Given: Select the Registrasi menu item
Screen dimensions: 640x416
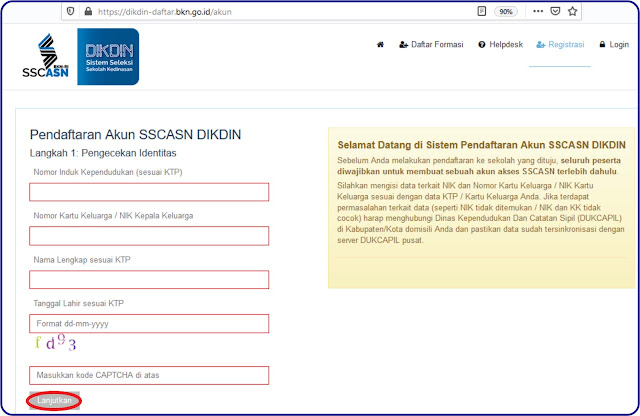Looking at the screenshot, I should 560,44.
